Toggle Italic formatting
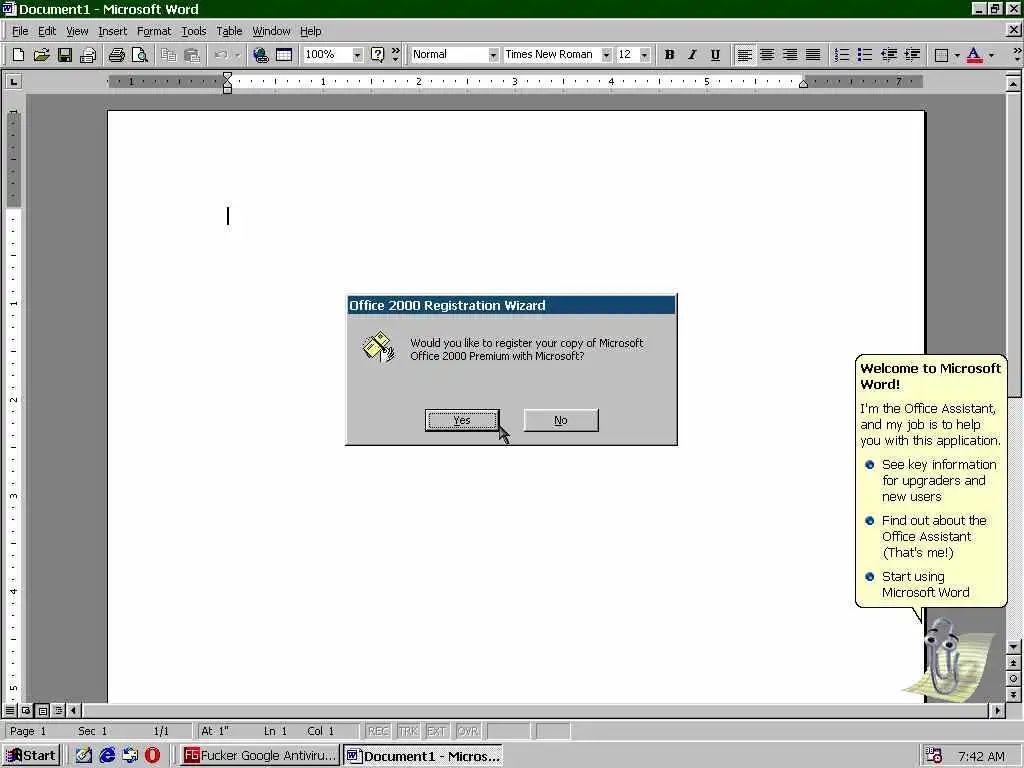 point(692,55)
